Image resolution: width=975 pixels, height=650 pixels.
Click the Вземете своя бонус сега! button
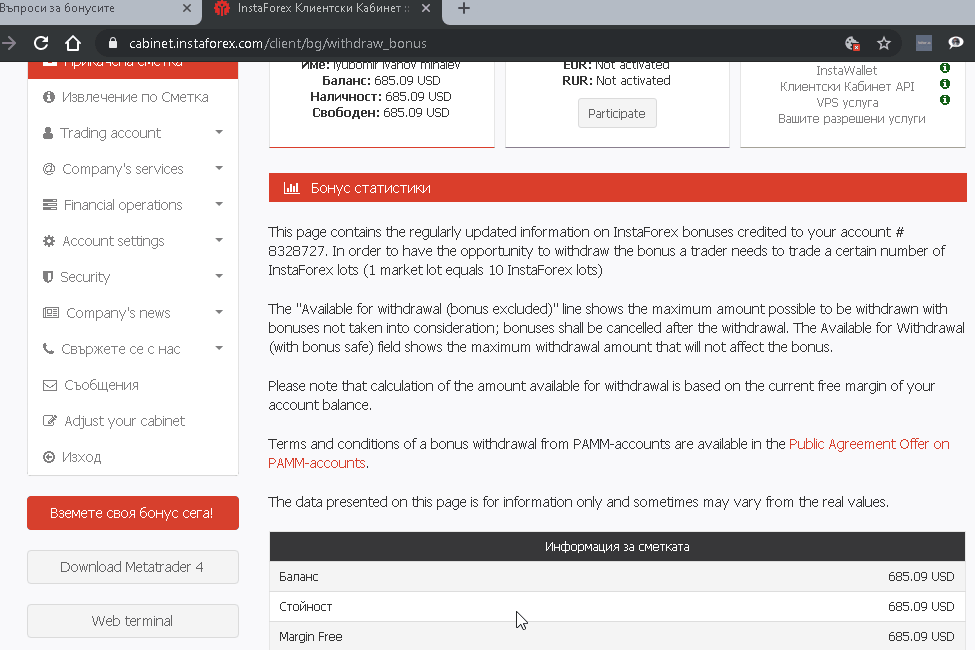[x=132, y=513]
